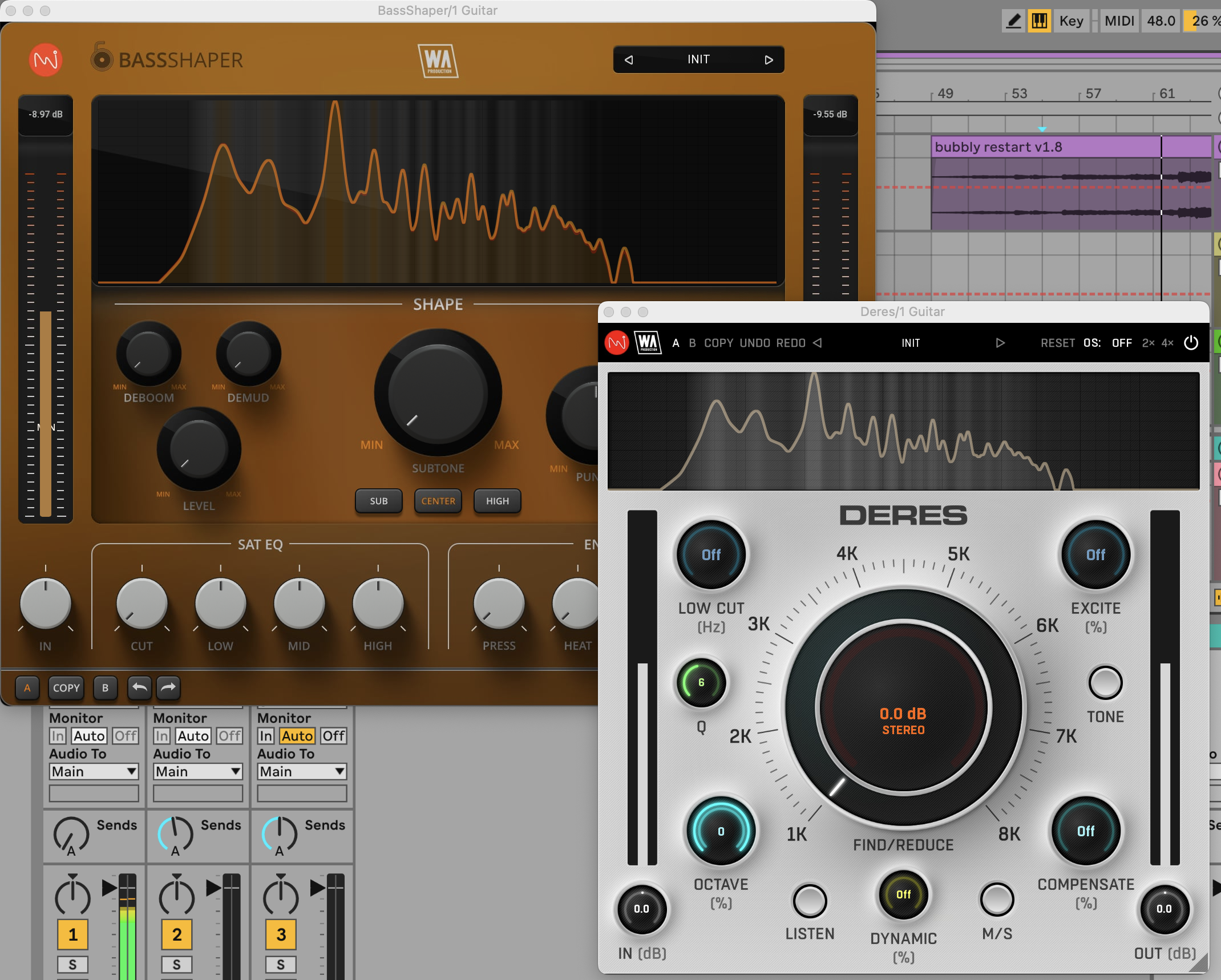Set Deres oversampling to 2x

coord(1148,343)
